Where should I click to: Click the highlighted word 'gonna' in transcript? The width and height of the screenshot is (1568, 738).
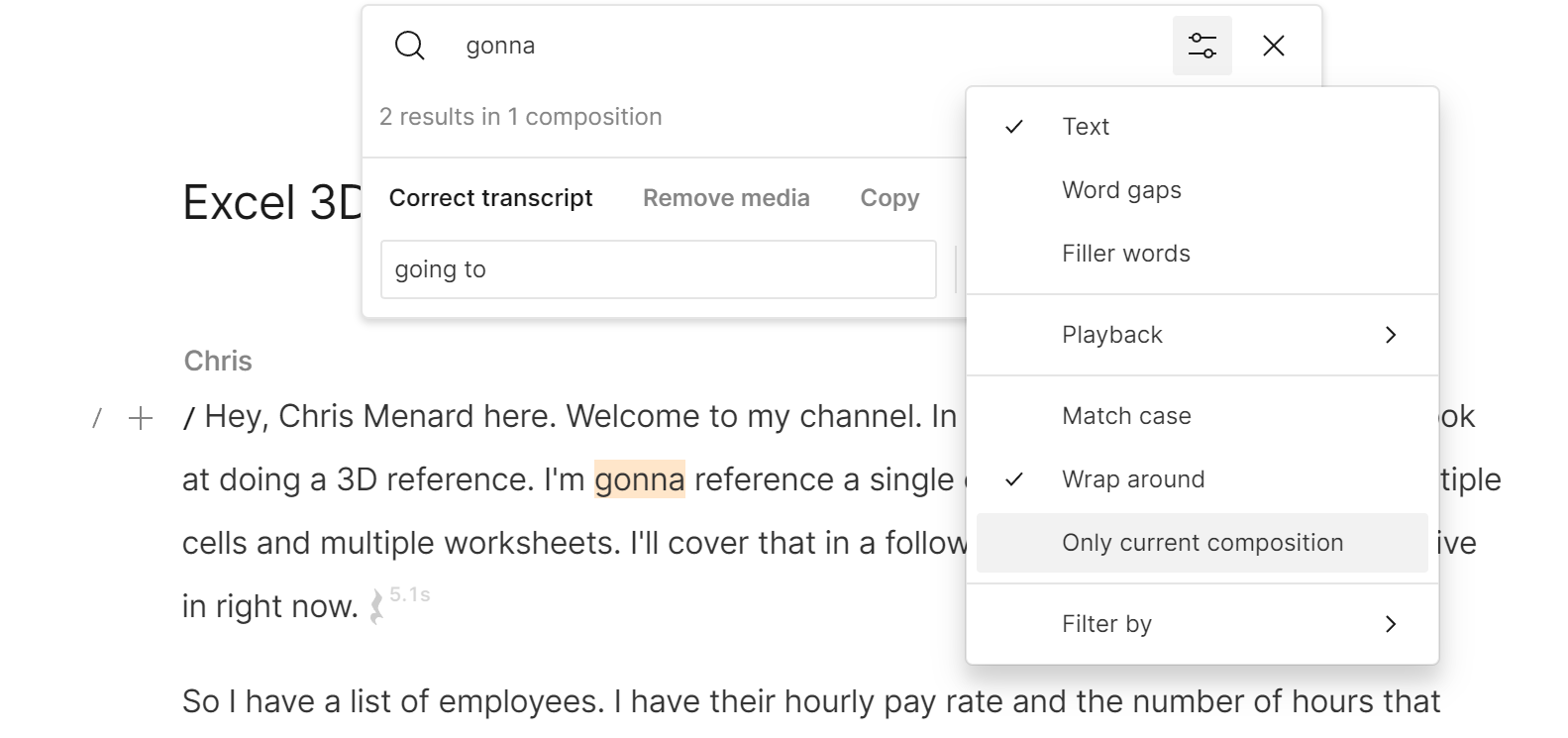pyautogui.click(x=640, y=479)
